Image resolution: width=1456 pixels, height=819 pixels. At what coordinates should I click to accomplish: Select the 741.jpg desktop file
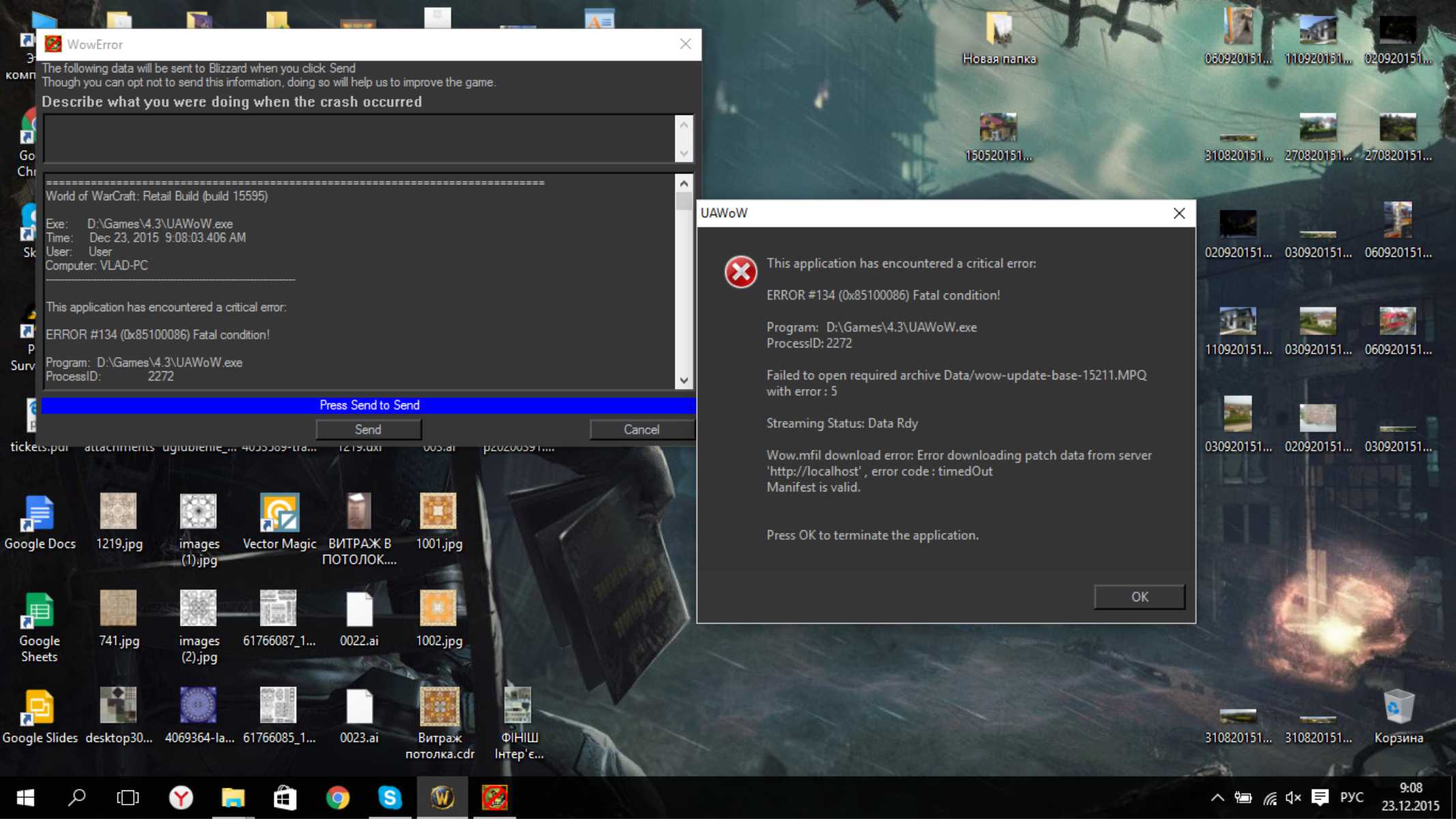[x=119, y=620]
